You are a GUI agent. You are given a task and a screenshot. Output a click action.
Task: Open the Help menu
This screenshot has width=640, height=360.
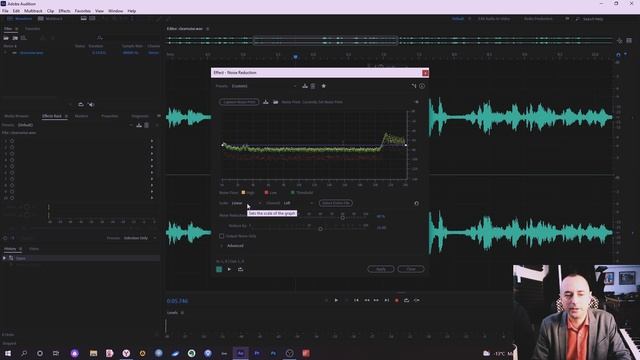tap(132, 11)
